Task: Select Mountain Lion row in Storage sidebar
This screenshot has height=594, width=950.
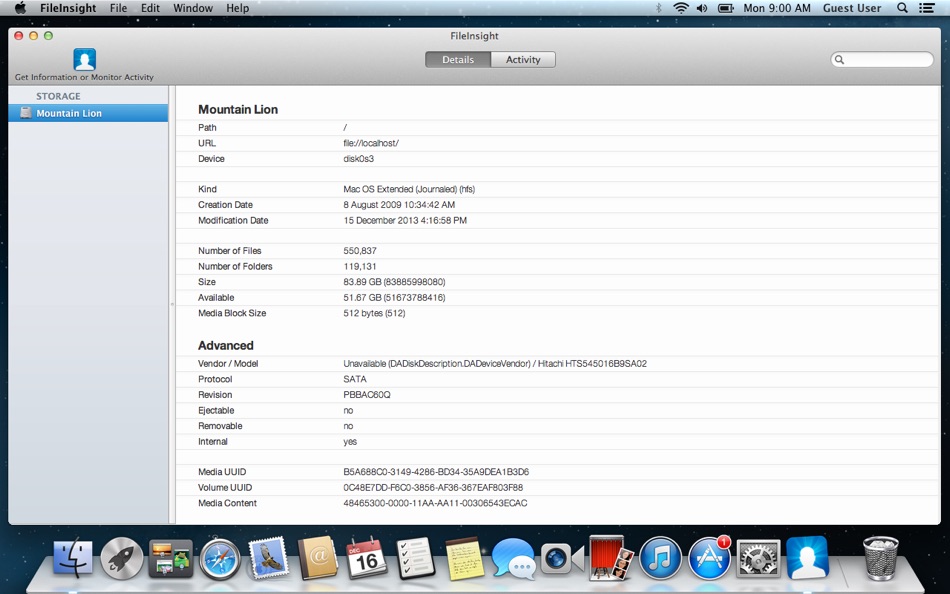Action: click(x=88, y=113)
